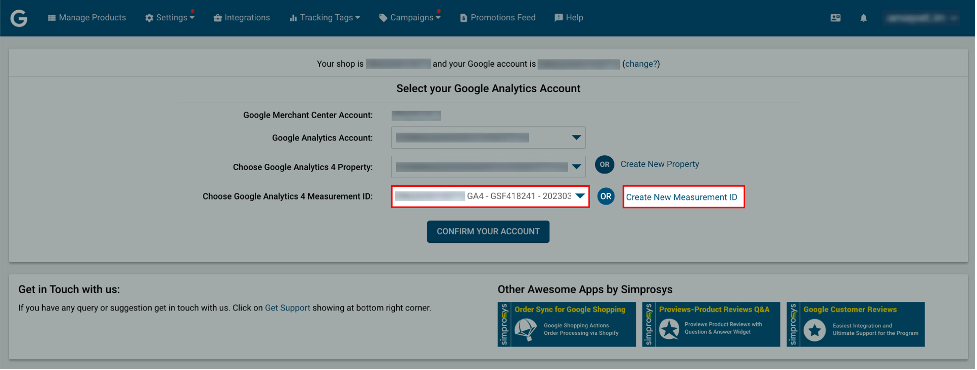Open the notifications bell icon

click(864, 18)
